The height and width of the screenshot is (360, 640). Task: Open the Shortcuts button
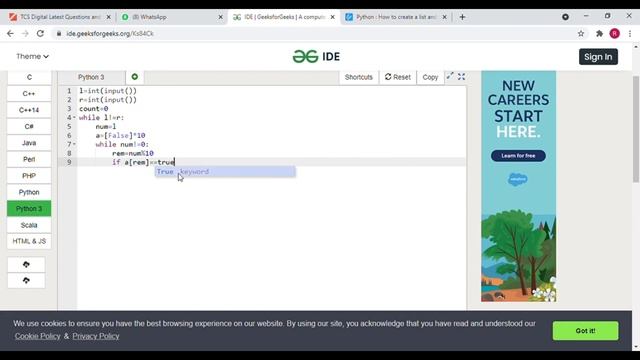358,77
